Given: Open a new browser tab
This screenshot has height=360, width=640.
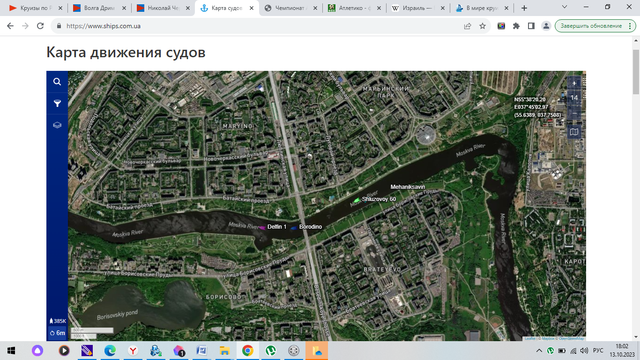Looking at the screenshot, I should tap(524, 8).
